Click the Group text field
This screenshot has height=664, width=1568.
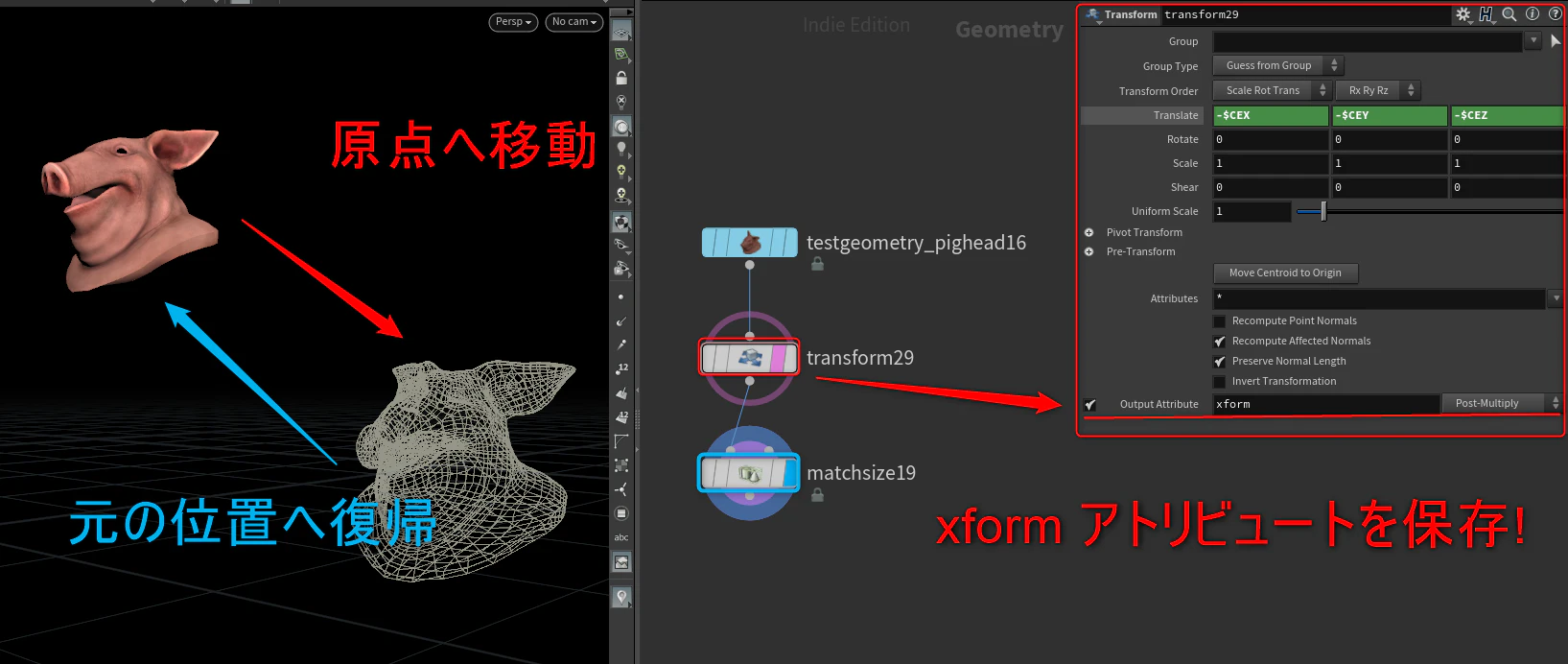1368,41
